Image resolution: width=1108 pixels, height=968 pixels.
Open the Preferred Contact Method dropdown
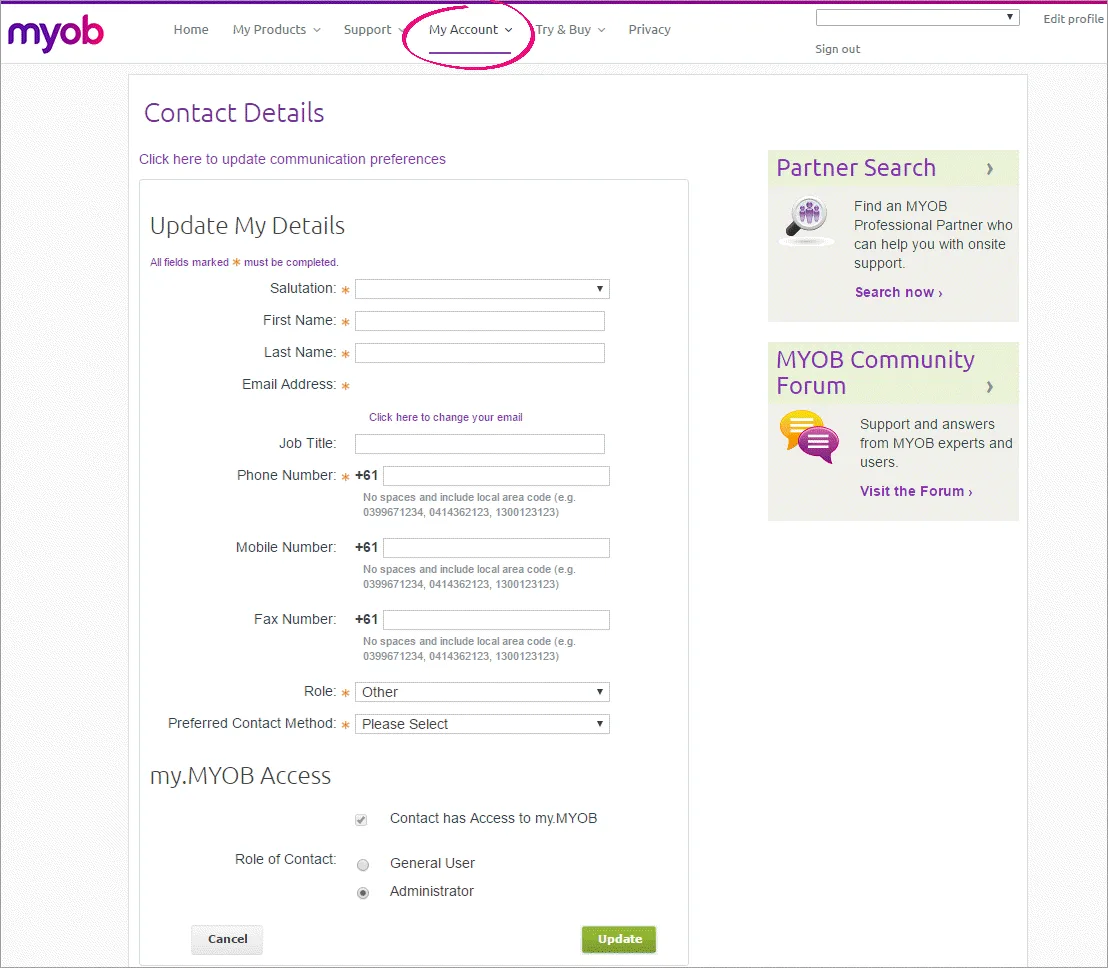coord(482,723)
